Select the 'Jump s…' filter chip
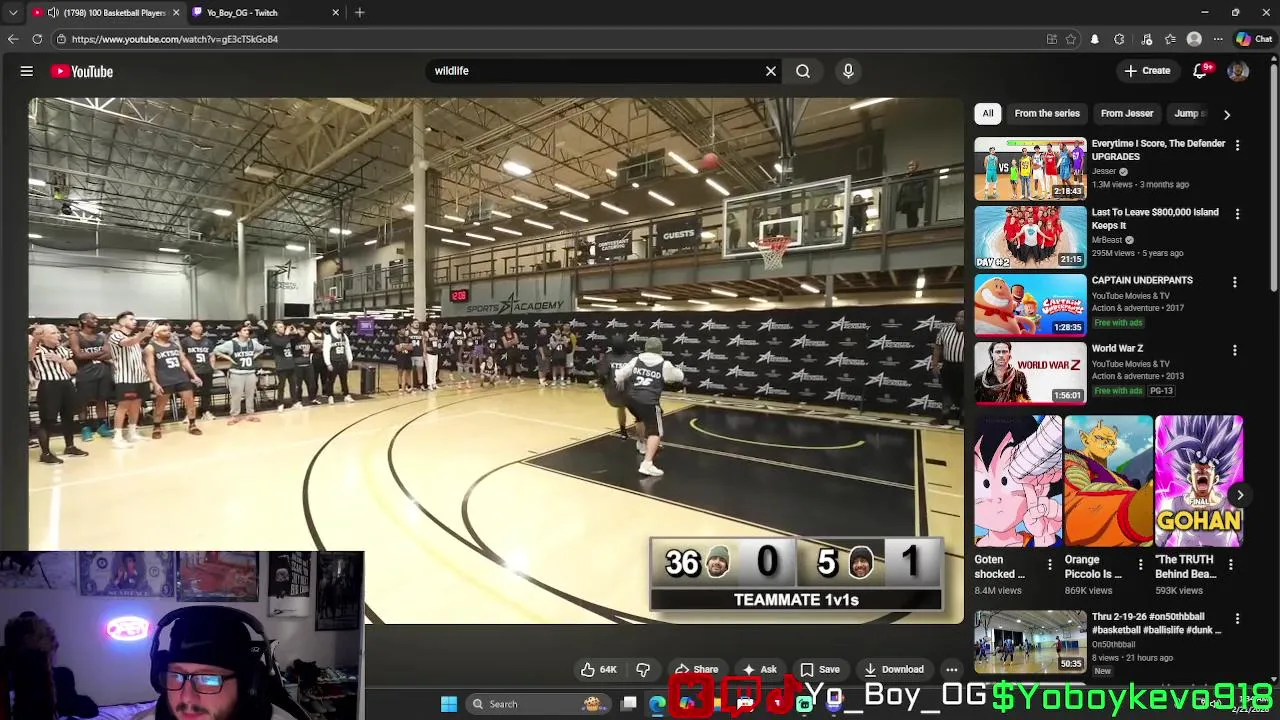The image size is (1280, 720). (1189, 113)
